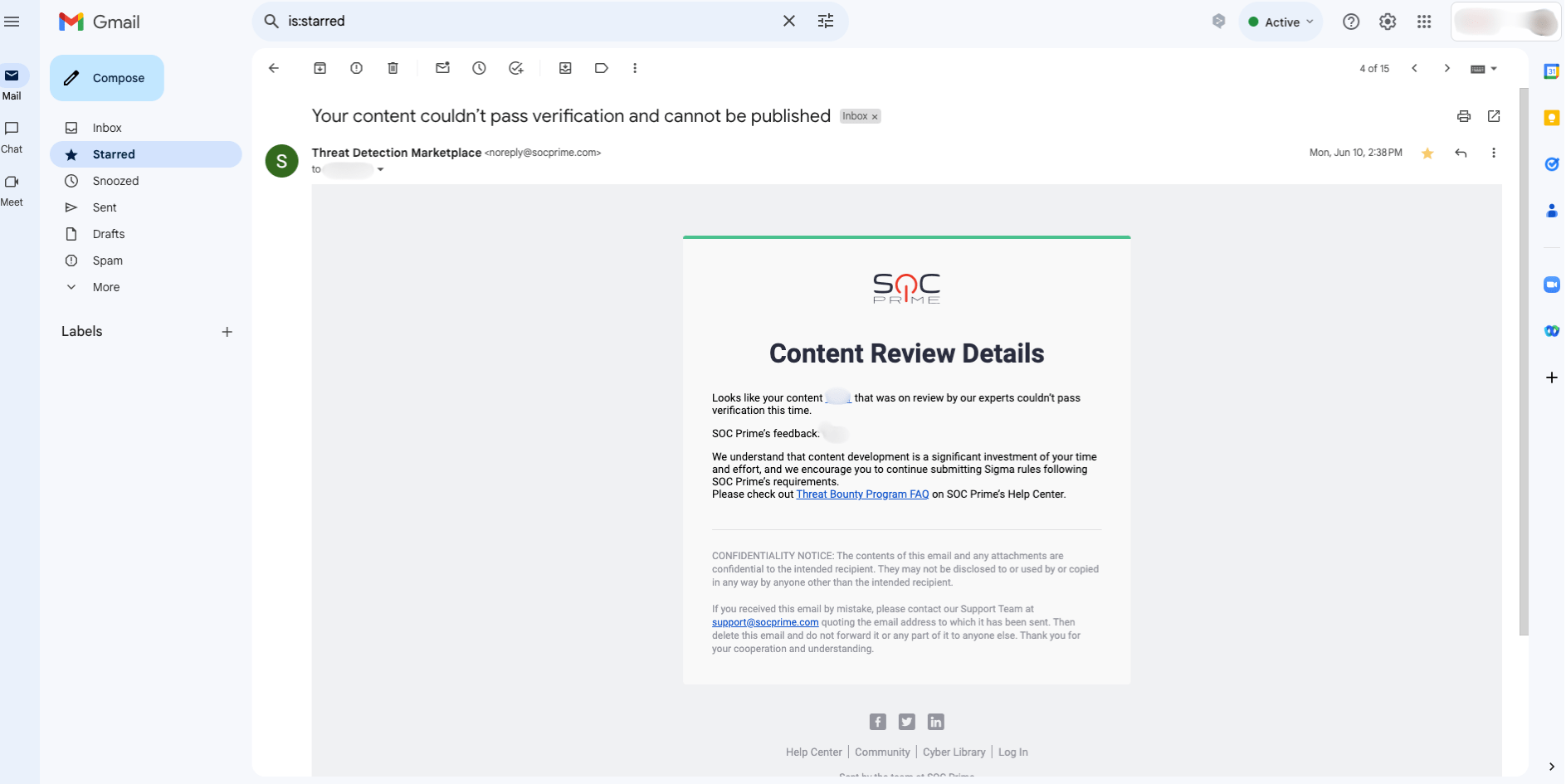Go to the Drafts folder
The height and width of the screenshot is (784, 1566).
coord(109,234)
